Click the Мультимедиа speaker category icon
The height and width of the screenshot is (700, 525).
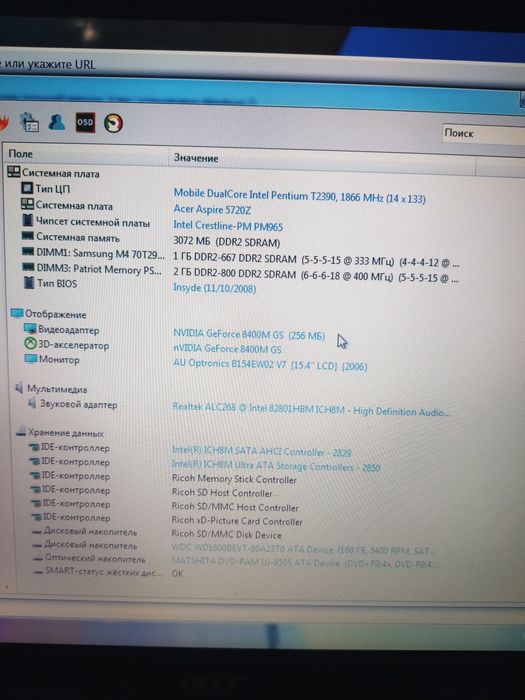click(19, 388)
